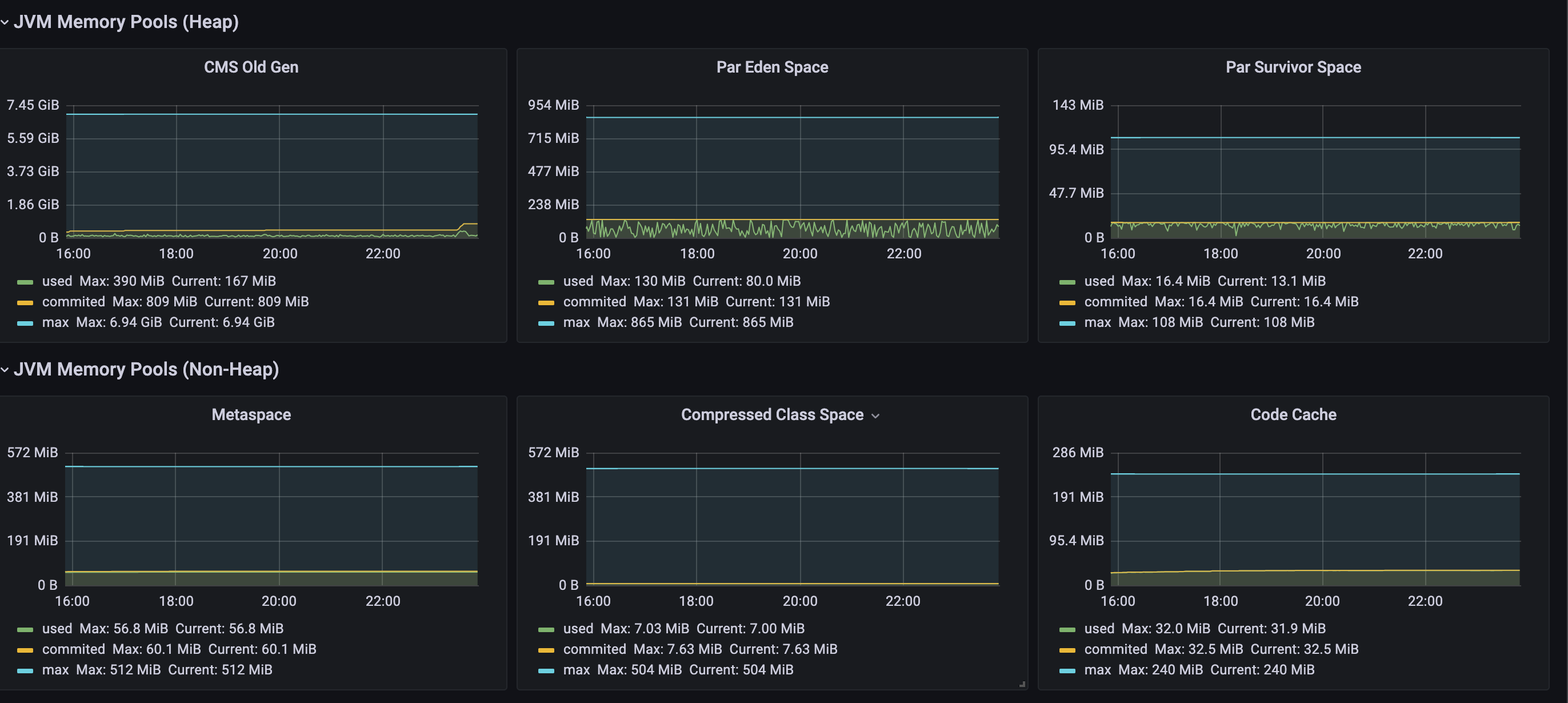Open the Compressed Class Space panel dropdown chevron
The width and height of the screenshot is (1568, 703).
click(x=875, y=416)
